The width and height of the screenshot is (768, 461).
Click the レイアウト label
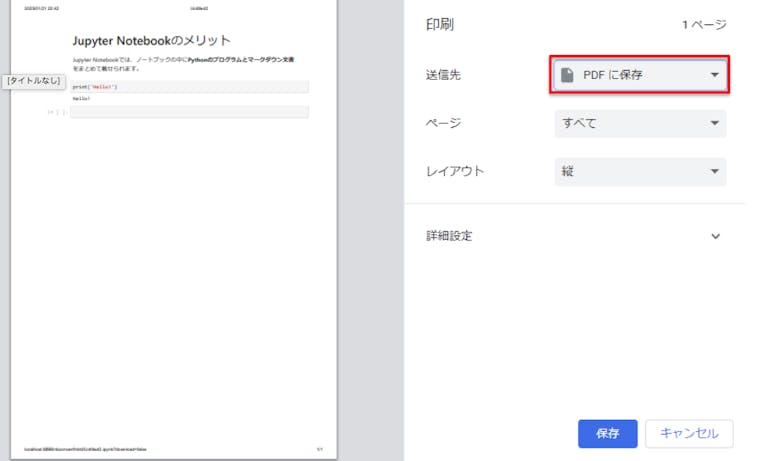(455, 171)
